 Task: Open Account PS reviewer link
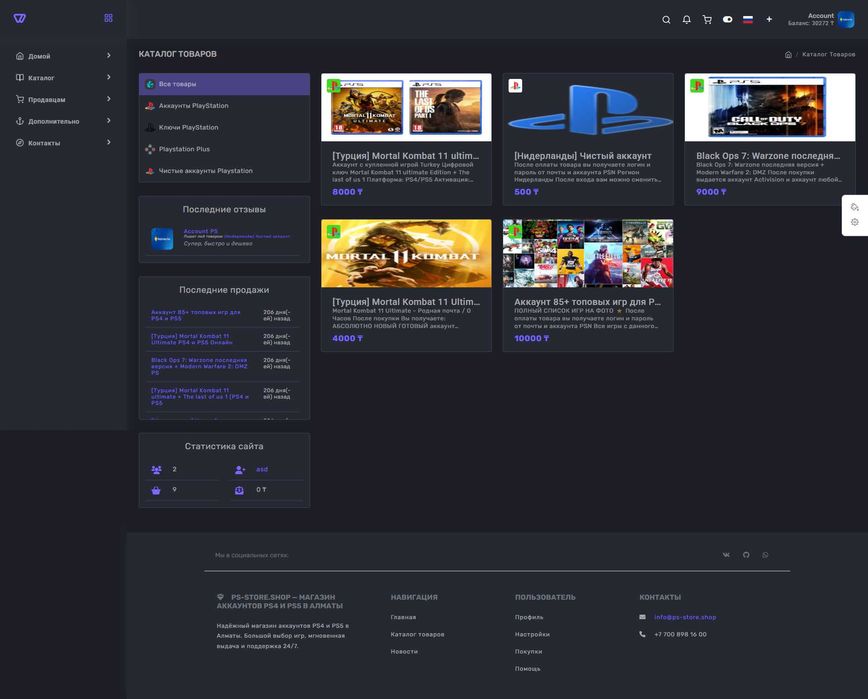(x=200, y=231)
